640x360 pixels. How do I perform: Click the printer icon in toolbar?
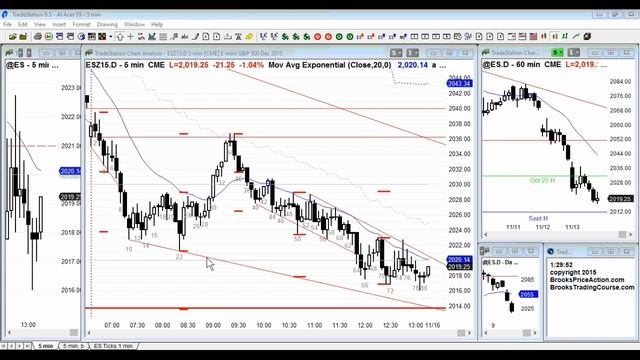[38, 37]
